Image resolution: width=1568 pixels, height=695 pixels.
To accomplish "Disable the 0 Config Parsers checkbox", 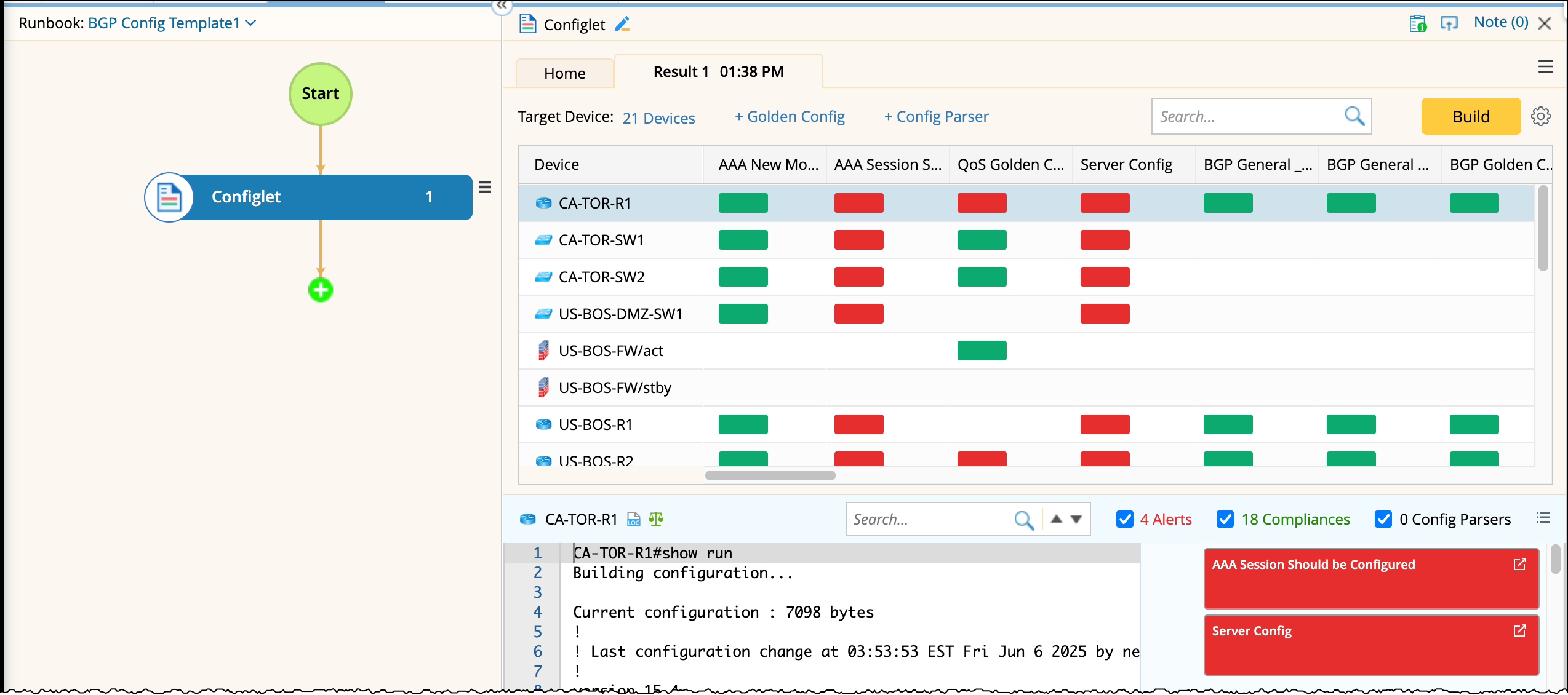I will pos(1383,519).
